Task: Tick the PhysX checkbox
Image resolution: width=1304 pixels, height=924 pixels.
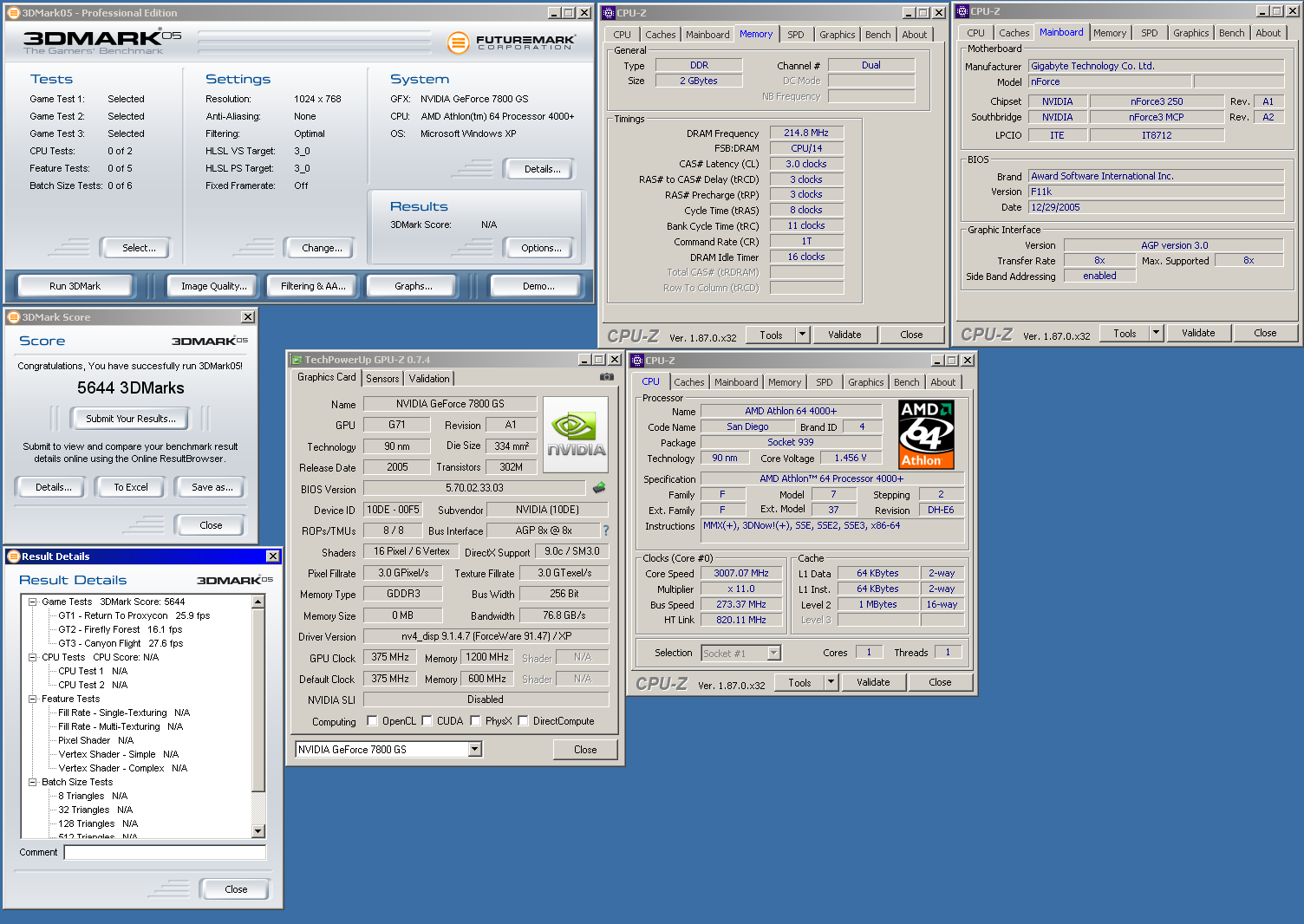Action: pos(475,721)
